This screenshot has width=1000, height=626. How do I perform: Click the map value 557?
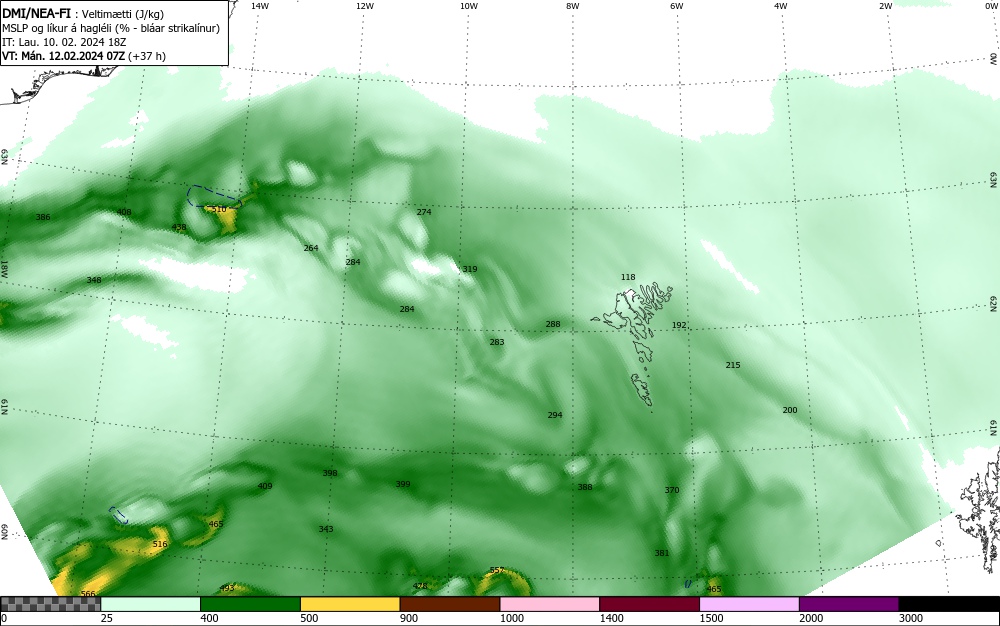click(x=497, y=570)
